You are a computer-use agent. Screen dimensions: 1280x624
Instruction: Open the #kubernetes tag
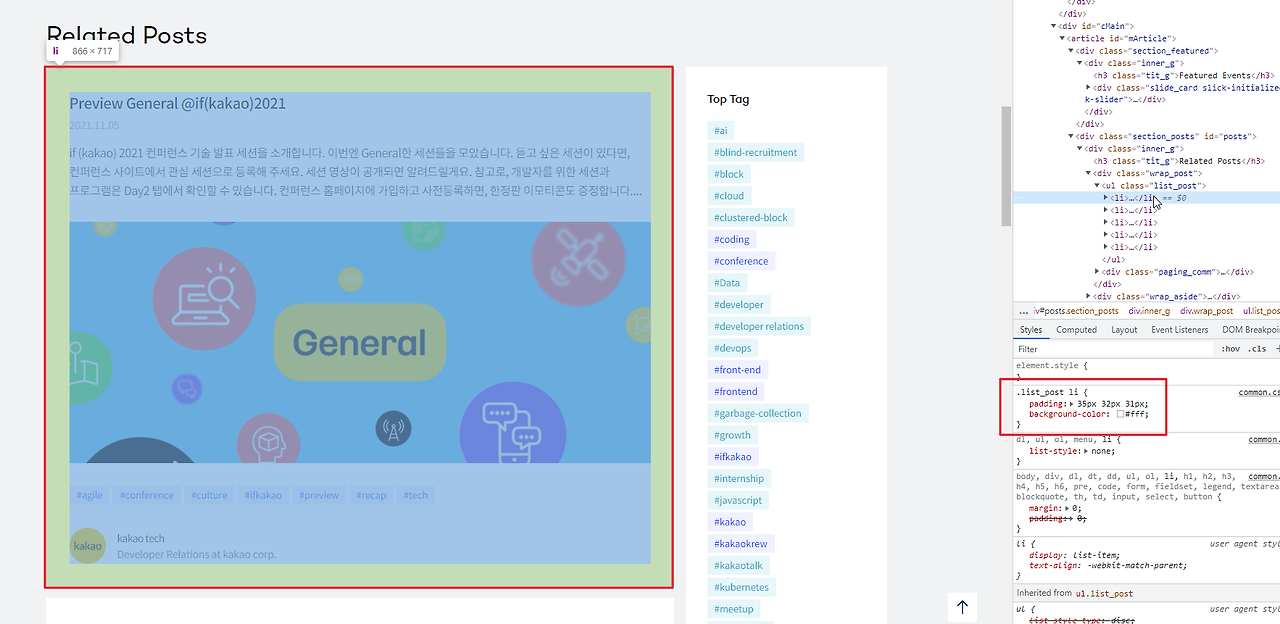[741, 587]
